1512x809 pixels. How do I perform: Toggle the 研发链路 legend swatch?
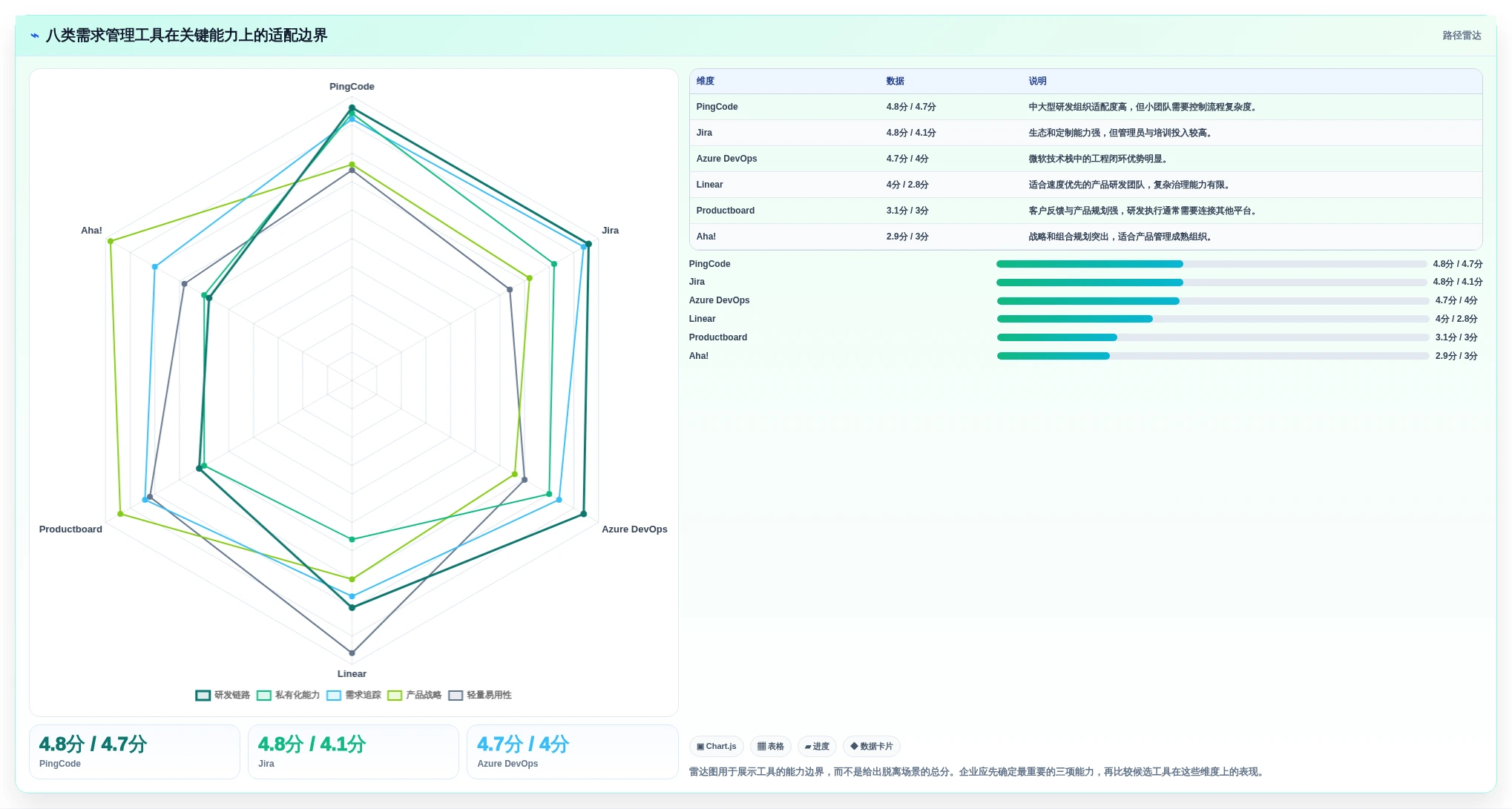tap(203, 695)
